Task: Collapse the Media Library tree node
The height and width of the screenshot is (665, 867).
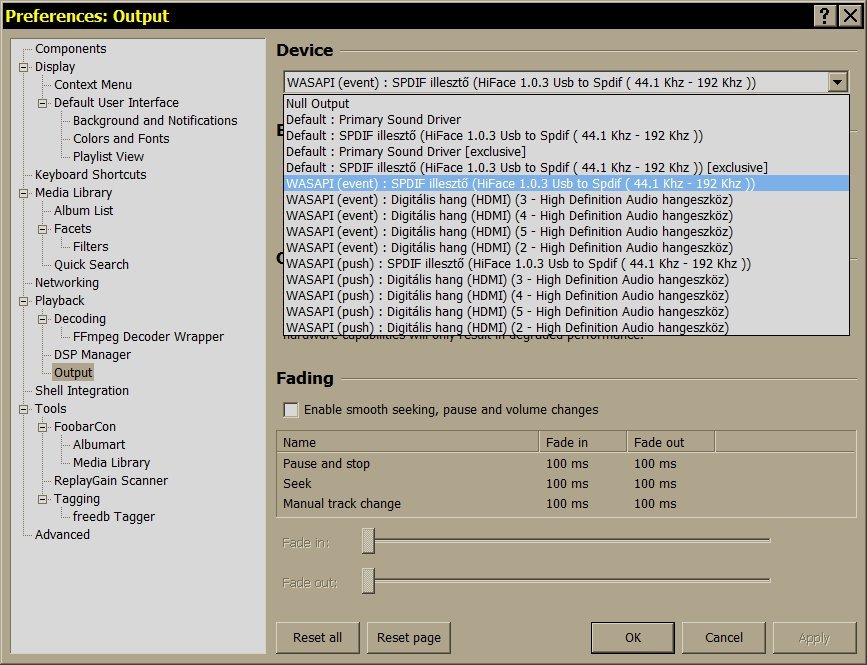Action: [24, 193]
